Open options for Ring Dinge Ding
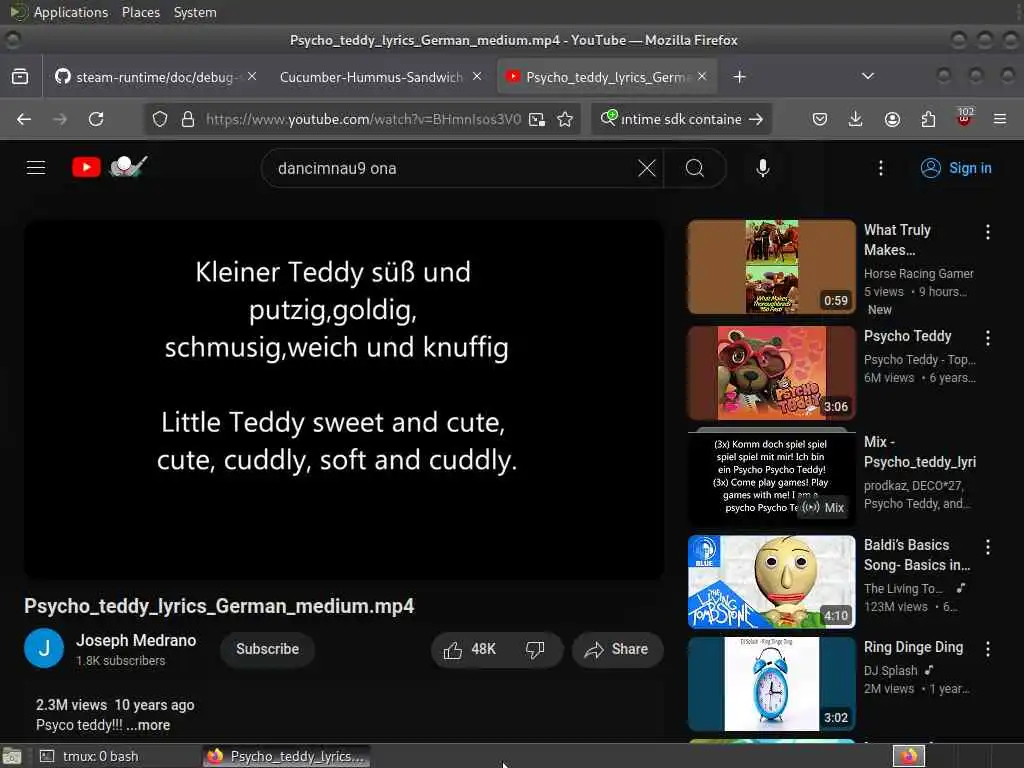Viewport: 1024px width, 768px height. (x=987, y=648)
